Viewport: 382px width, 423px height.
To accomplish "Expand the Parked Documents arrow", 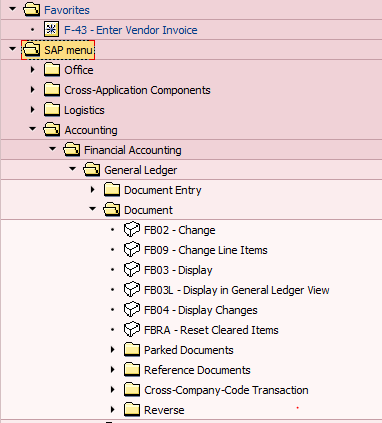I will (x=113, y=350).
